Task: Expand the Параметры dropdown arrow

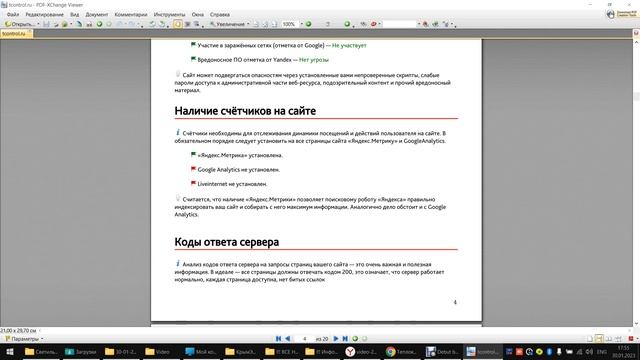Action: 42,339
